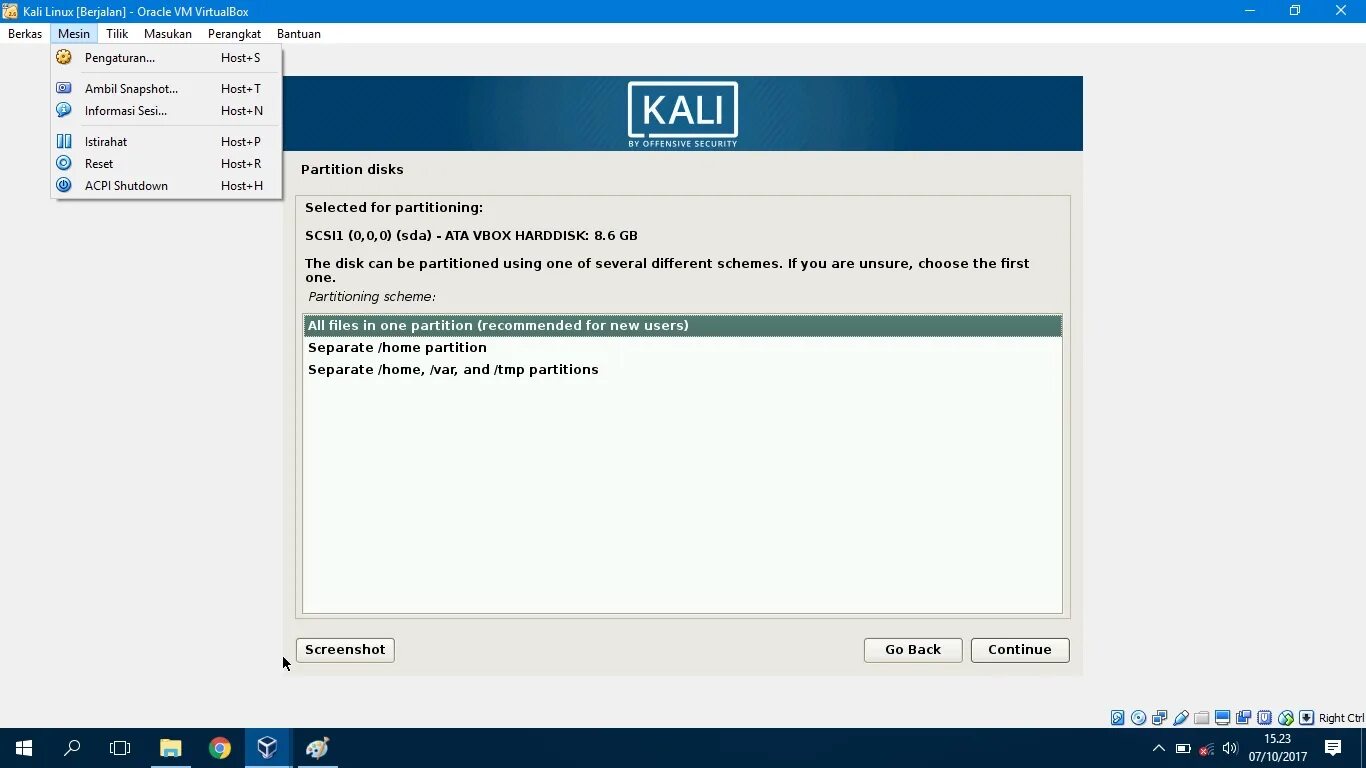Image resolution: width=1366 pixels, height=768 pixels.
Task: Click the USB devices status icon
Action: [x=1181, y=718]
